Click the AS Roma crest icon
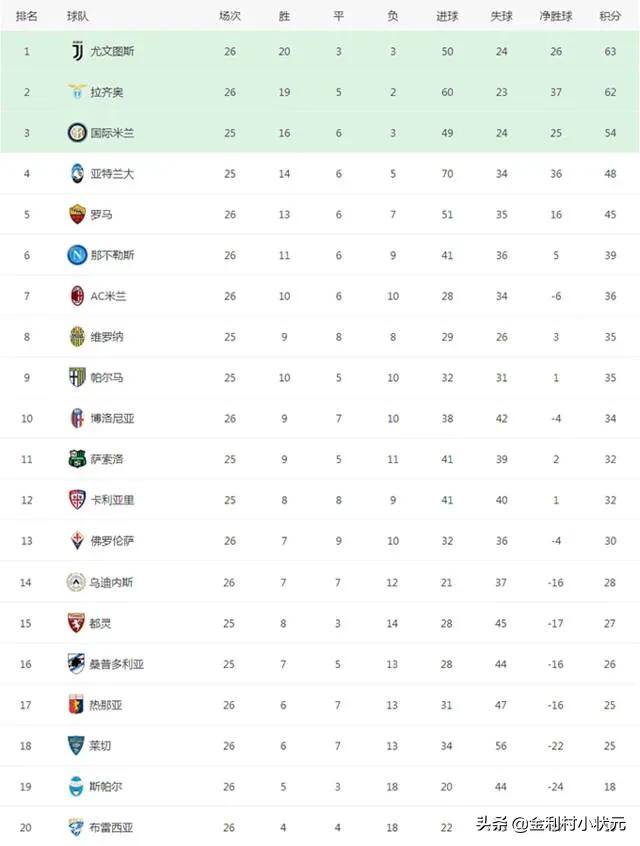The width and height of the screenshot is (640, 846). click(77, 214)
